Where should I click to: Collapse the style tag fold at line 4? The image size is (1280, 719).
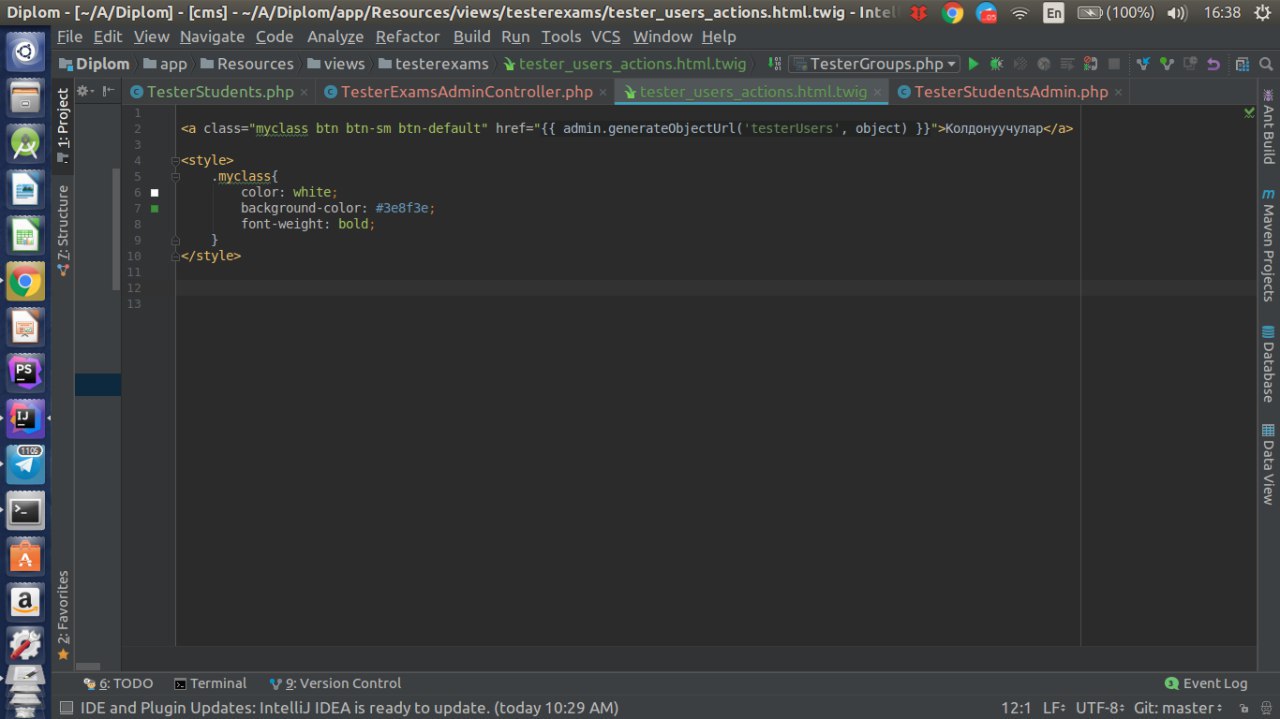(x=175, y=161)
